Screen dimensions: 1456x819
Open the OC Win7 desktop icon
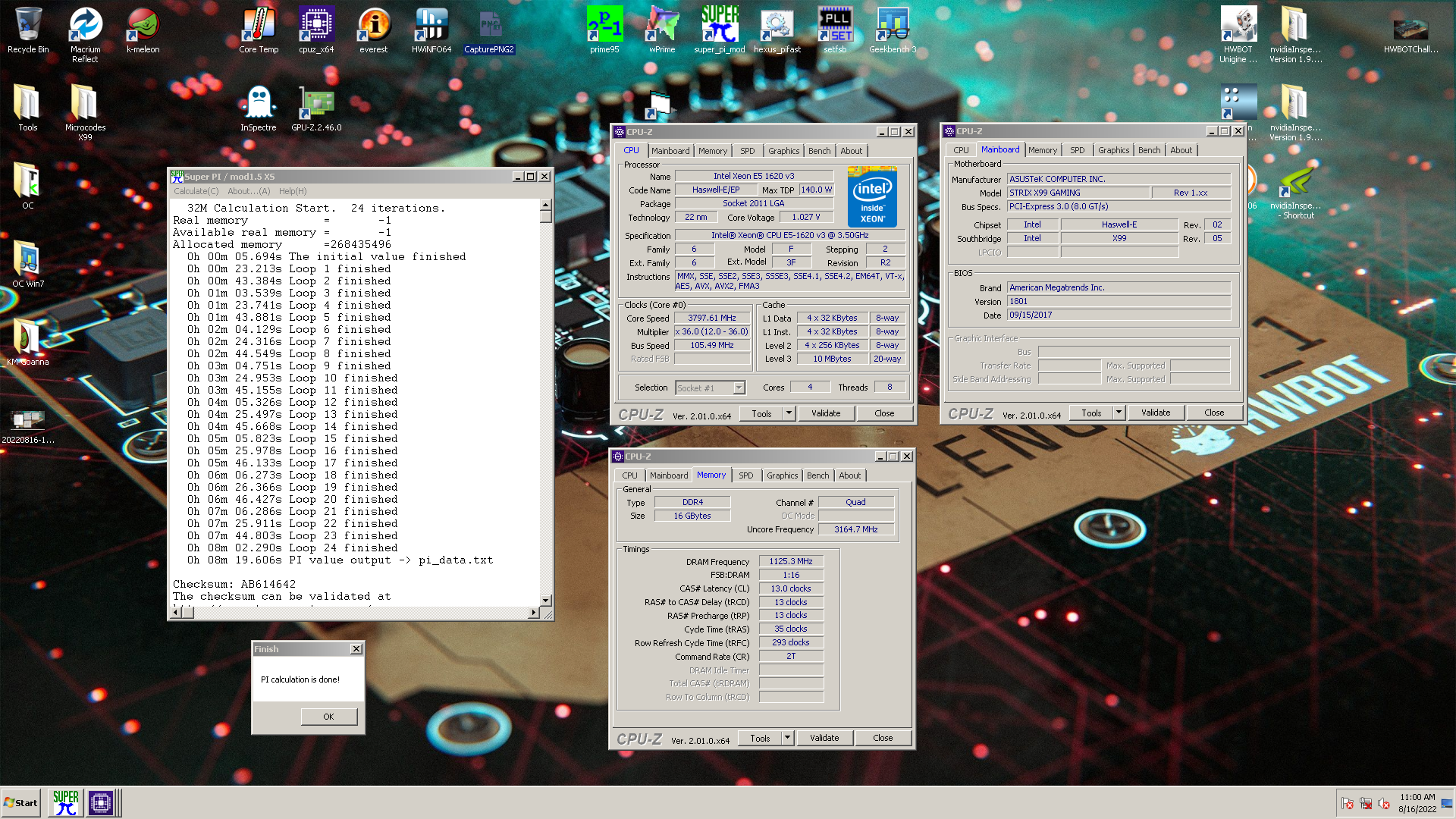click(x=28, y=264)
